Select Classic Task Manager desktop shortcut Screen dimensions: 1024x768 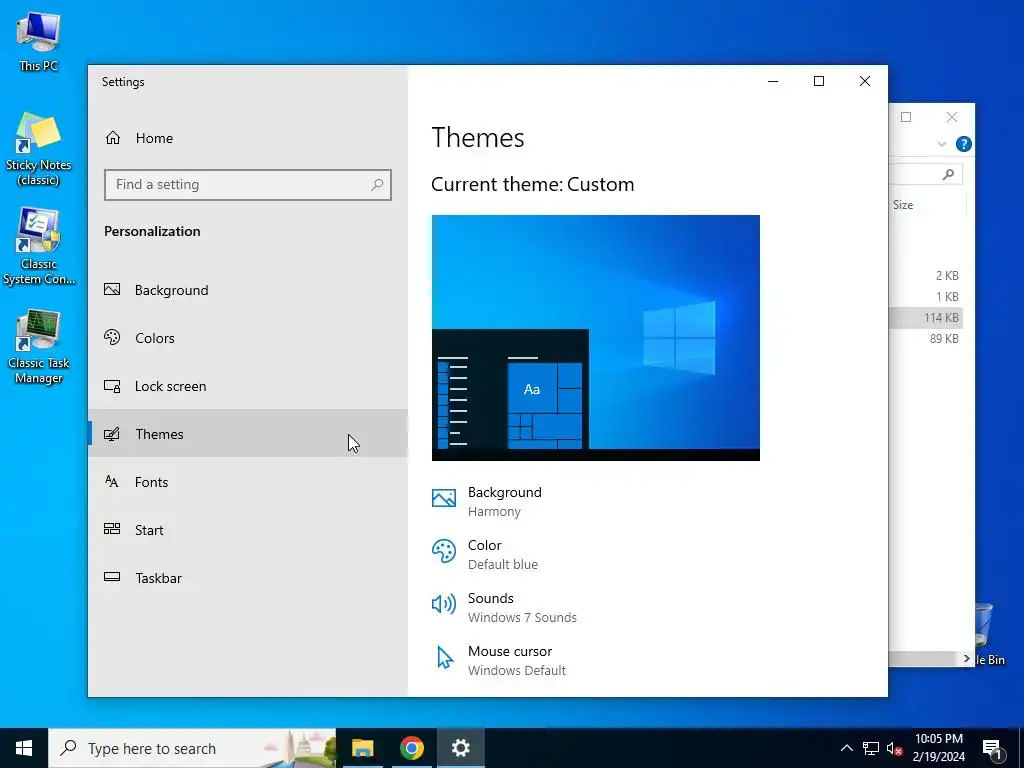39,347
